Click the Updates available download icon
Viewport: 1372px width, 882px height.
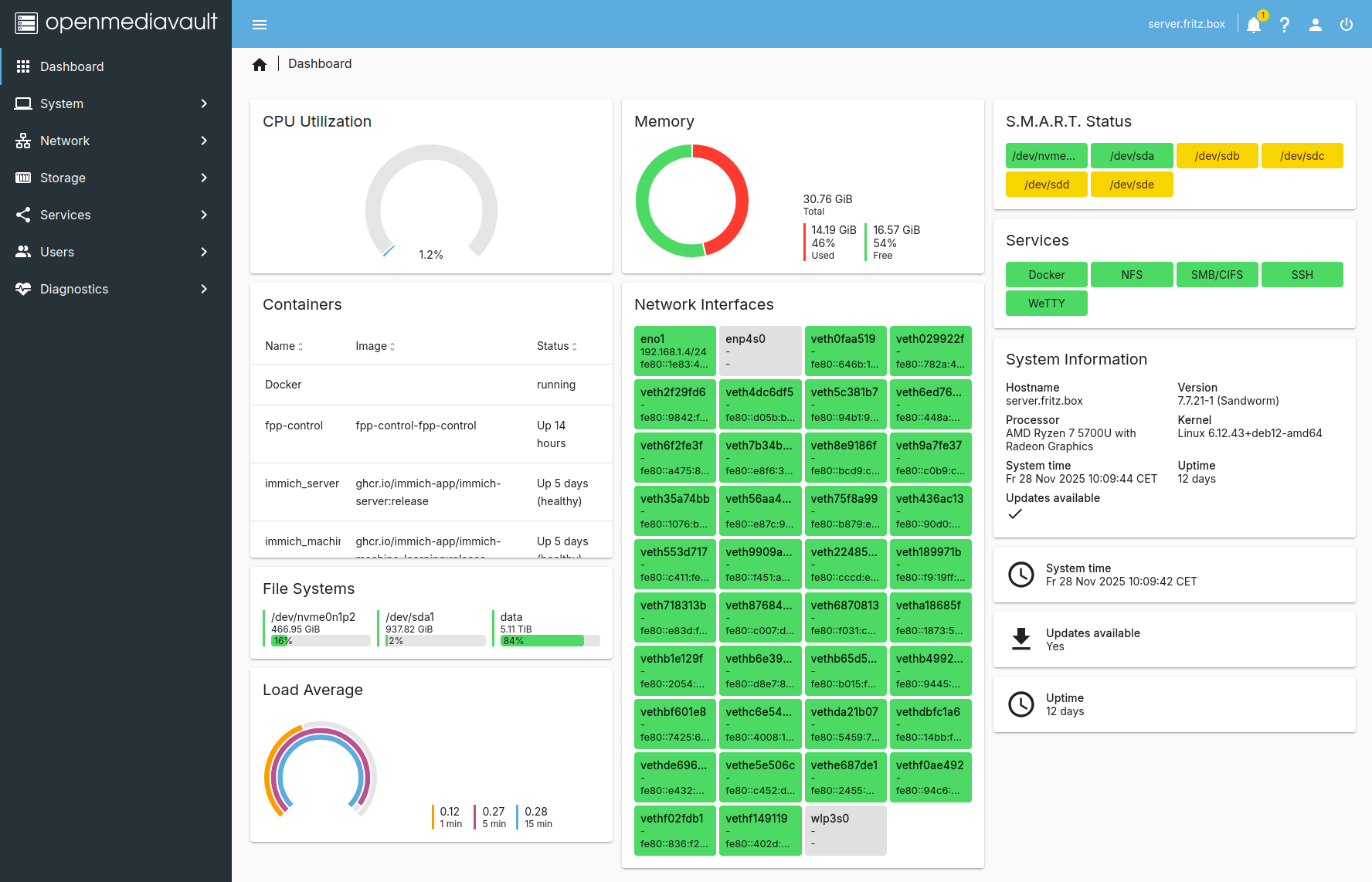point(1021,639)
